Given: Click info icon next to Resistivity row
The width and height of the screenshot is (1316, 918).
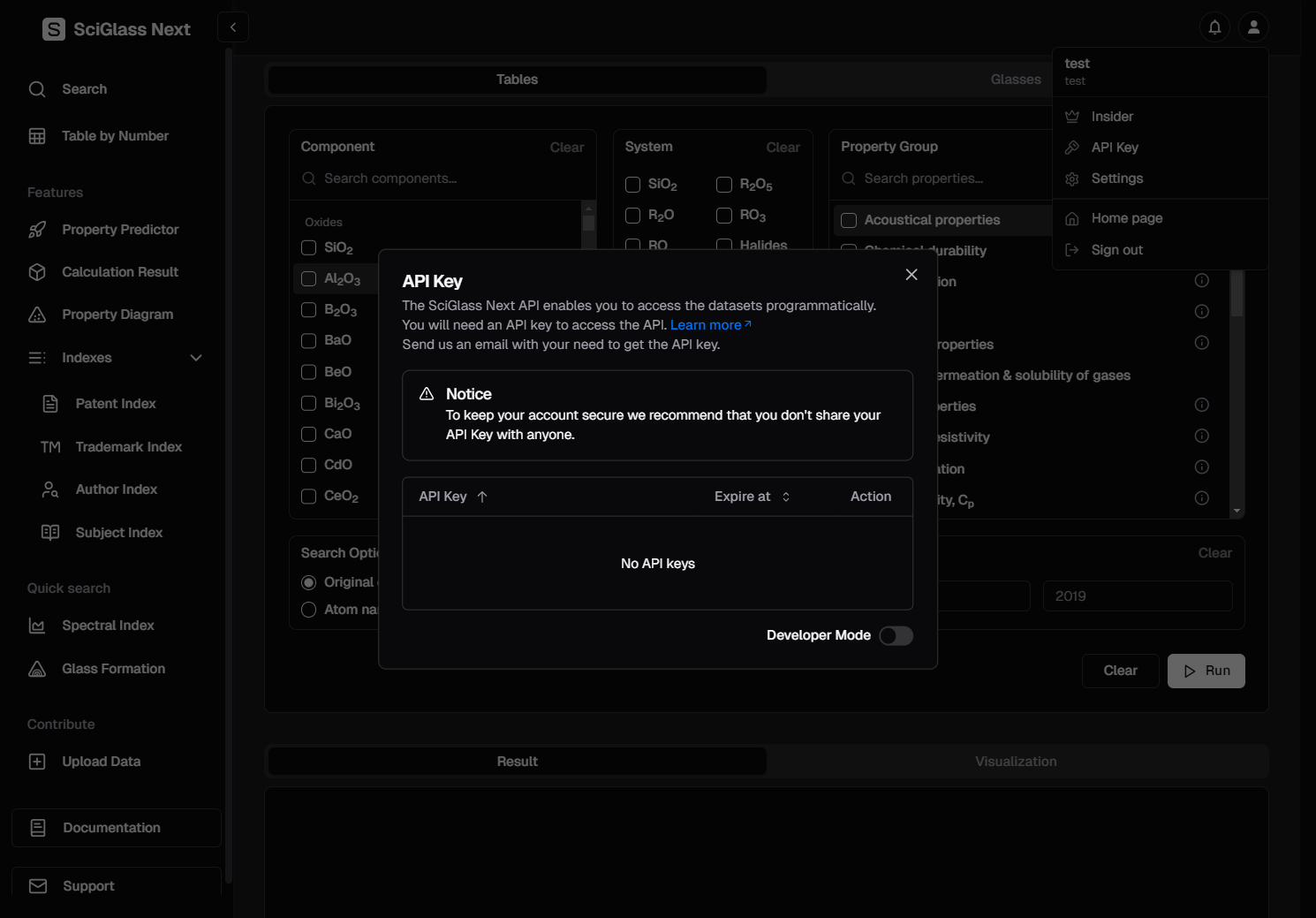Looking at the screenshot, I should click(1201, 436).
